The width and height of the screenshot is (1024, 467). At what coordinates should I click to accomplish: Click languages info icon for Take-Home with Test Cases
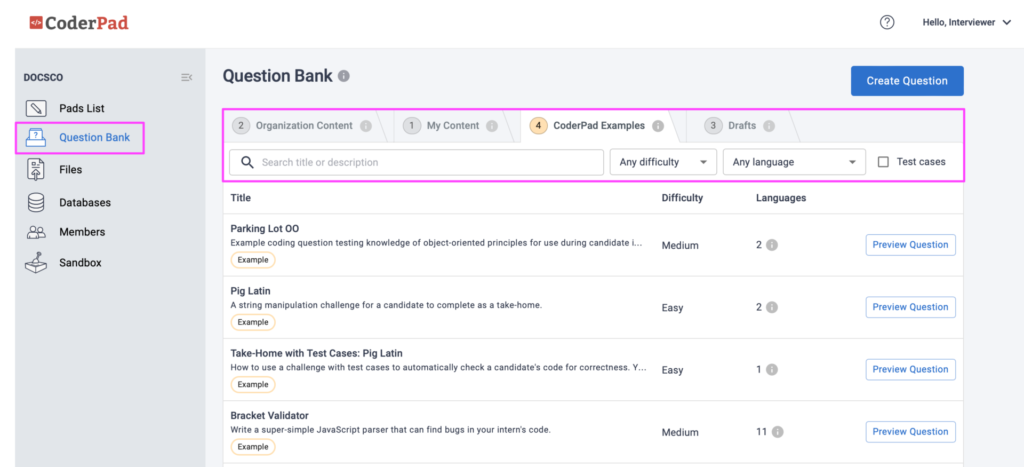[772, 370]
